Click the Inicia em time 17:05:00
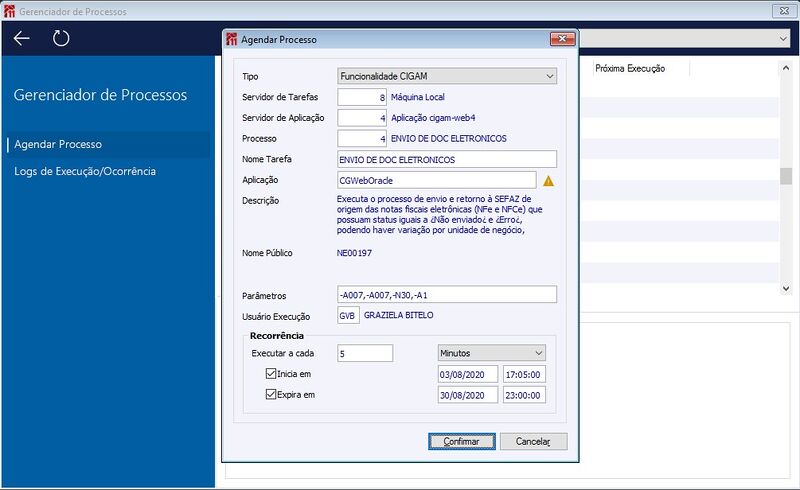The height and width of the screenshot is (490, 800). (x=524, y=374)
